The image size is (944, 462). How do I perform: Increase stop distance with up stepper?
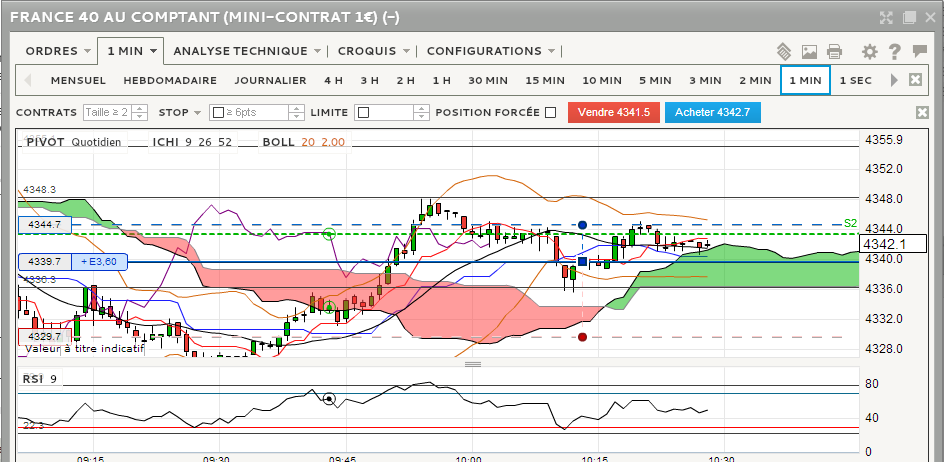pos(297,109)
